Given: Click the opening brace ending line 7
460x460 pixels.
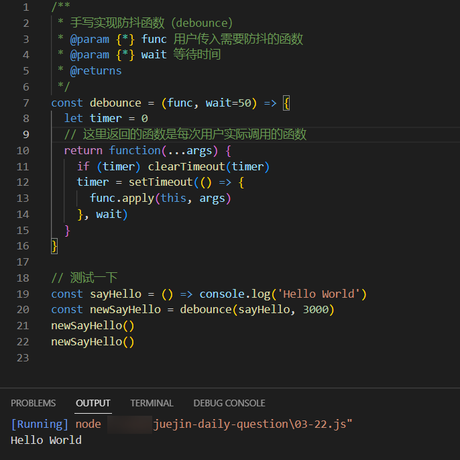Looking at the screenshot, I should tap(286, 103).
